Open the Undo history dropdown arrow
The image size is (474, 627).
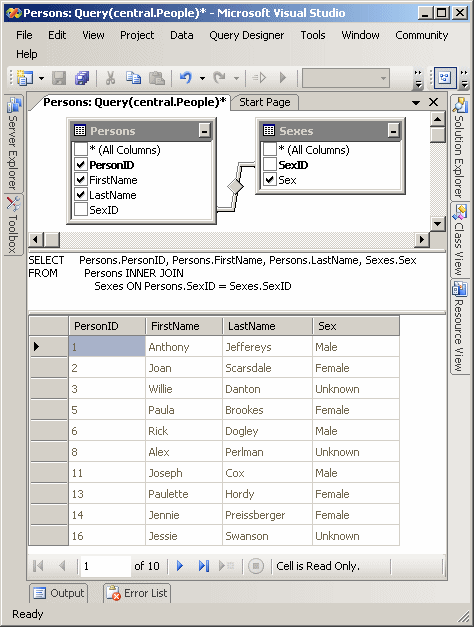[202, 78]
